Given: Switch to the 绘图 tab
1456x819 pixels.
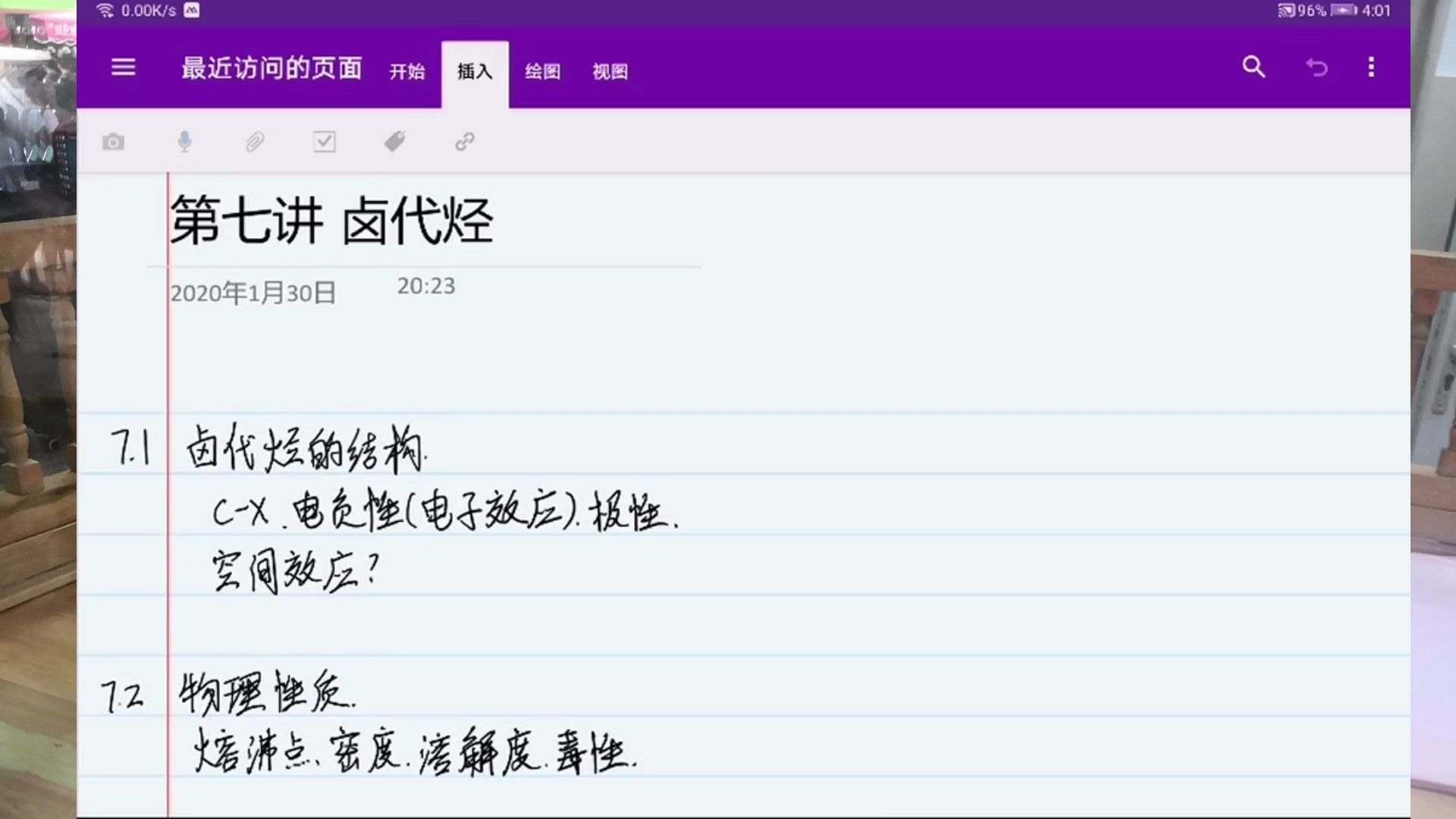Looking at the screenshot, I should point(542,70).
